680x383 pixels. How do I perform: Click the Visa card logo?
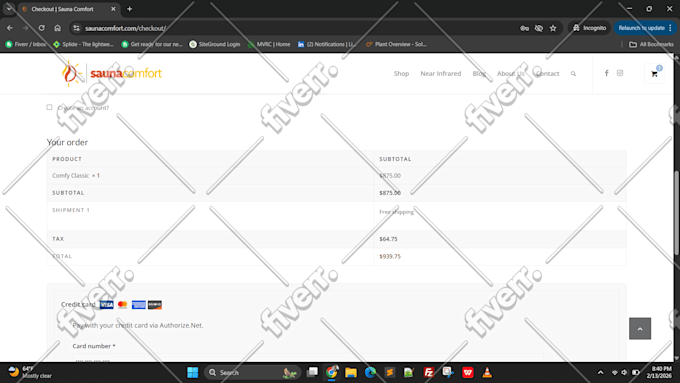107,305
